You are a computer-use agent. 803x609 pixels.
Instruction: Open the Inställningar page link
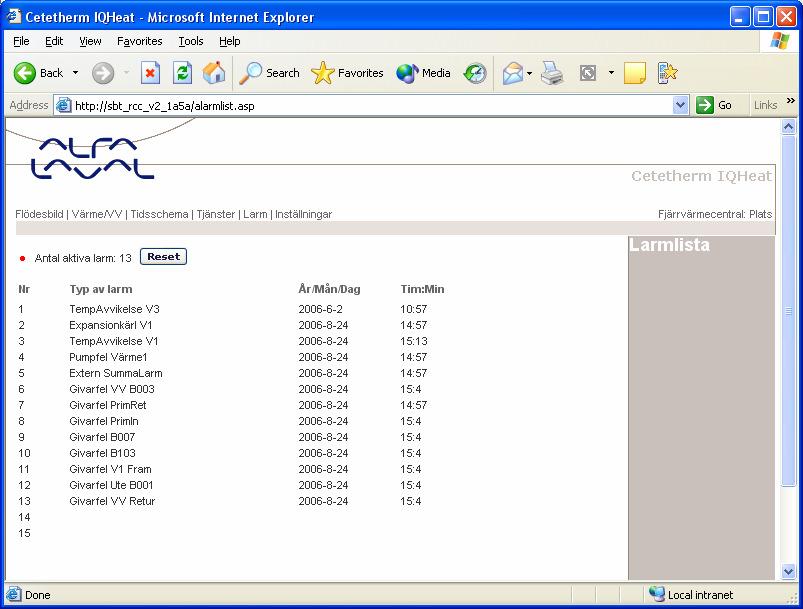(303, 214)
